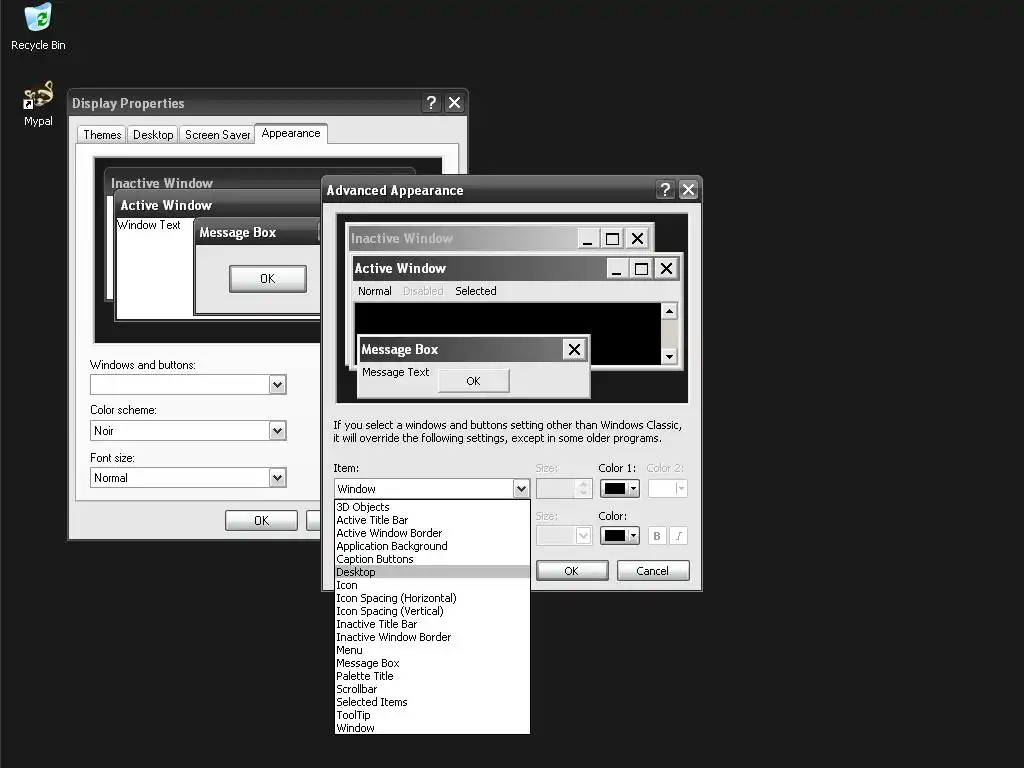Choose ToolTip from the Item list
Screen dimensions: 1024x768
pos(432,715)
